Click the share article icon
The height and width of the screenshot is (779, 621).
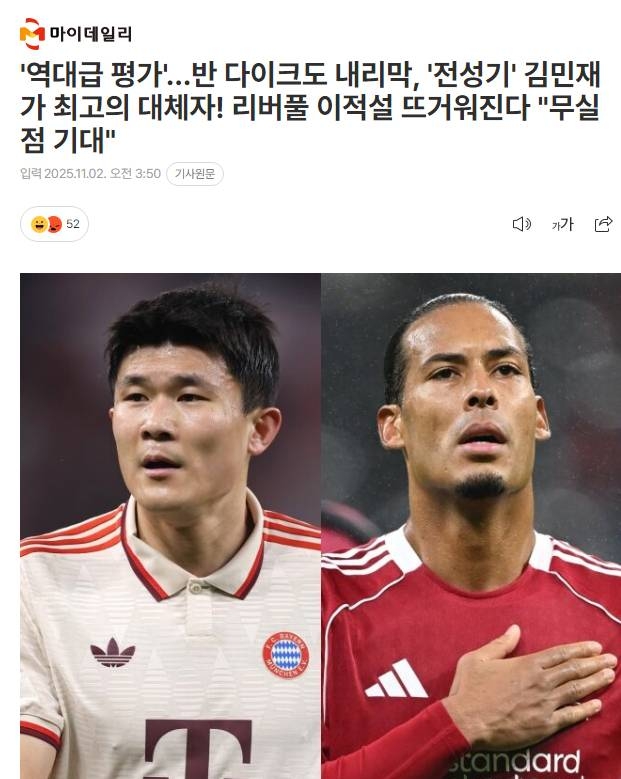click(x=603, y=225)
